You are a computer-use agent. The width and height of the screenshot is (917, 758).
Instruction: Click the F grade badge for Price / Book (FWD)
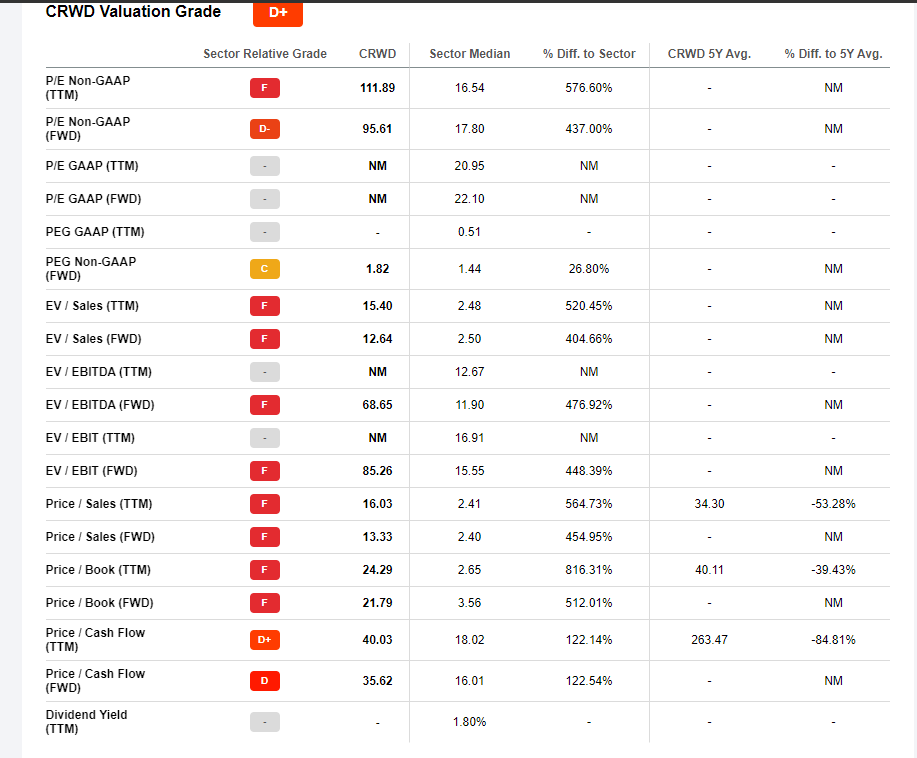pyautogui.click(x=265, y=603)
